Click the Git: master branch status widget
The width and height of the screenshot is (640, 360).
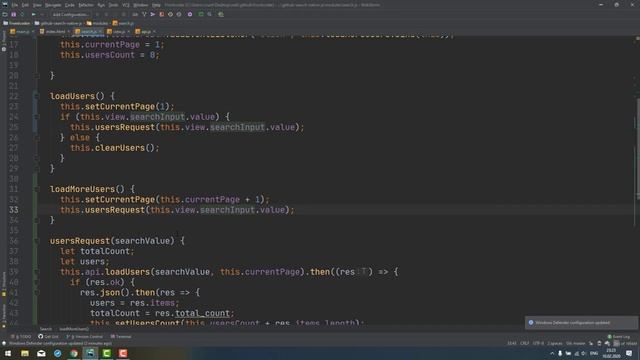[x=576, y=344]
